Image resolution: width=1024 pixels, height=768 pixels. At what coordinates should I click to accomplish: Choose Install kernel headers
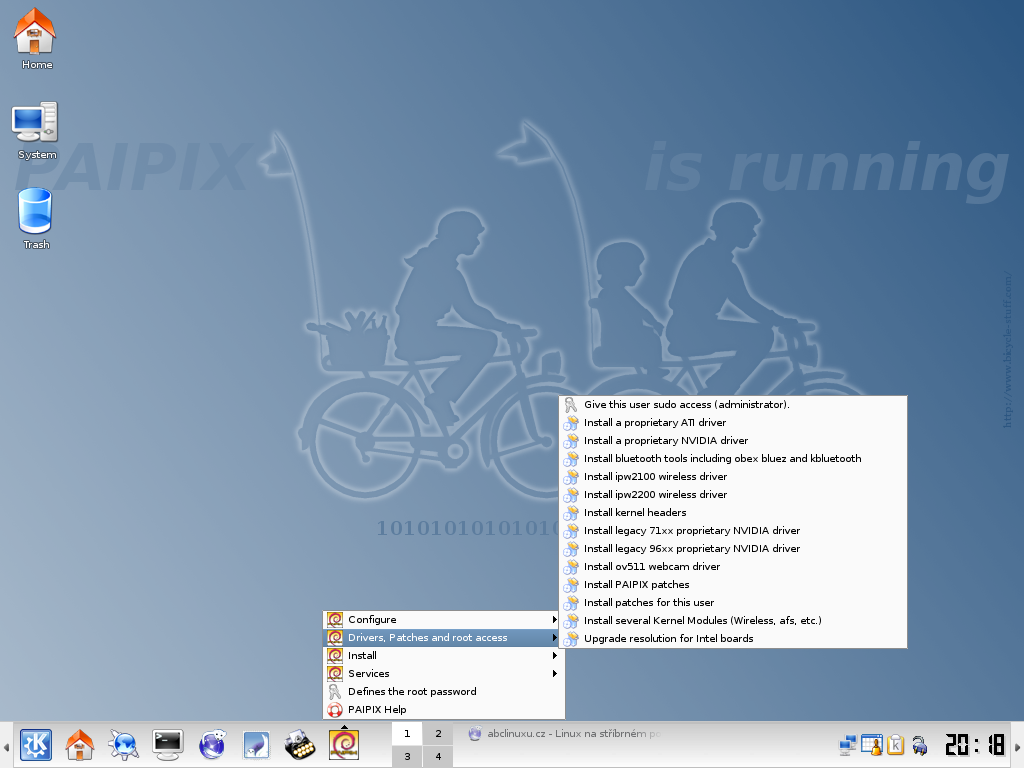click(733, 513)
